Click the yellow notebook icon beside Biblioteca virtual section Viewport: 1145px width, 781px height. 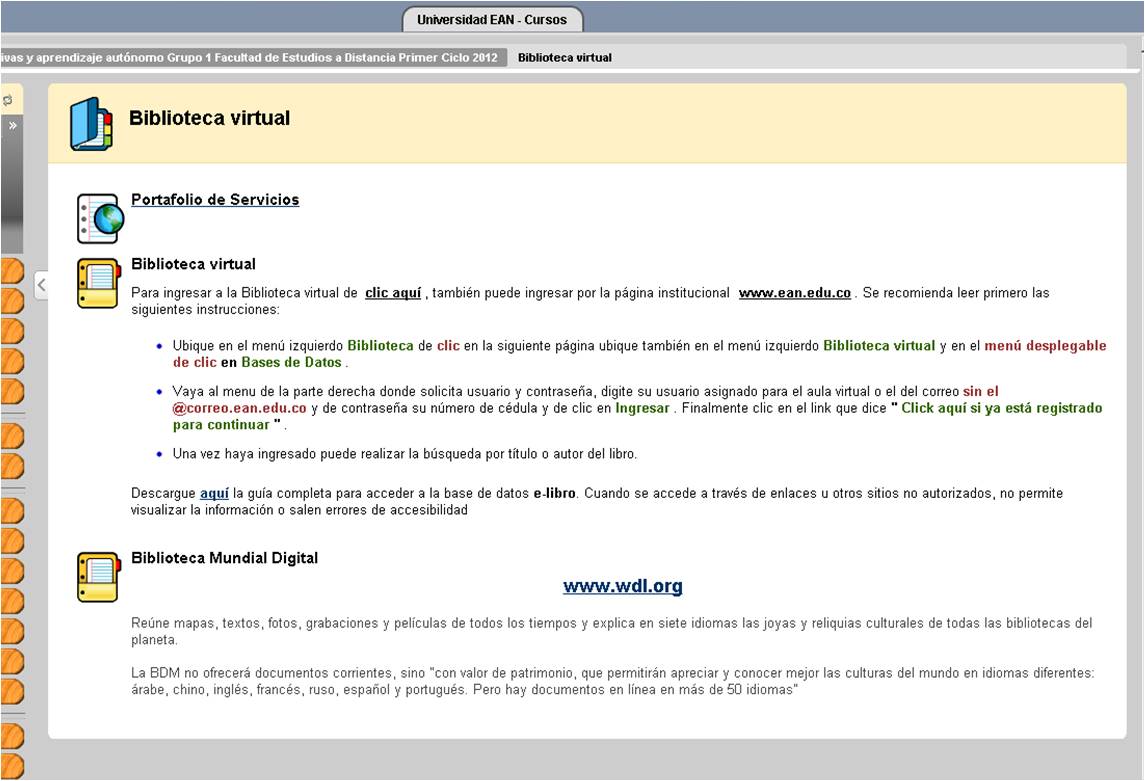click(x=98, y=283)
